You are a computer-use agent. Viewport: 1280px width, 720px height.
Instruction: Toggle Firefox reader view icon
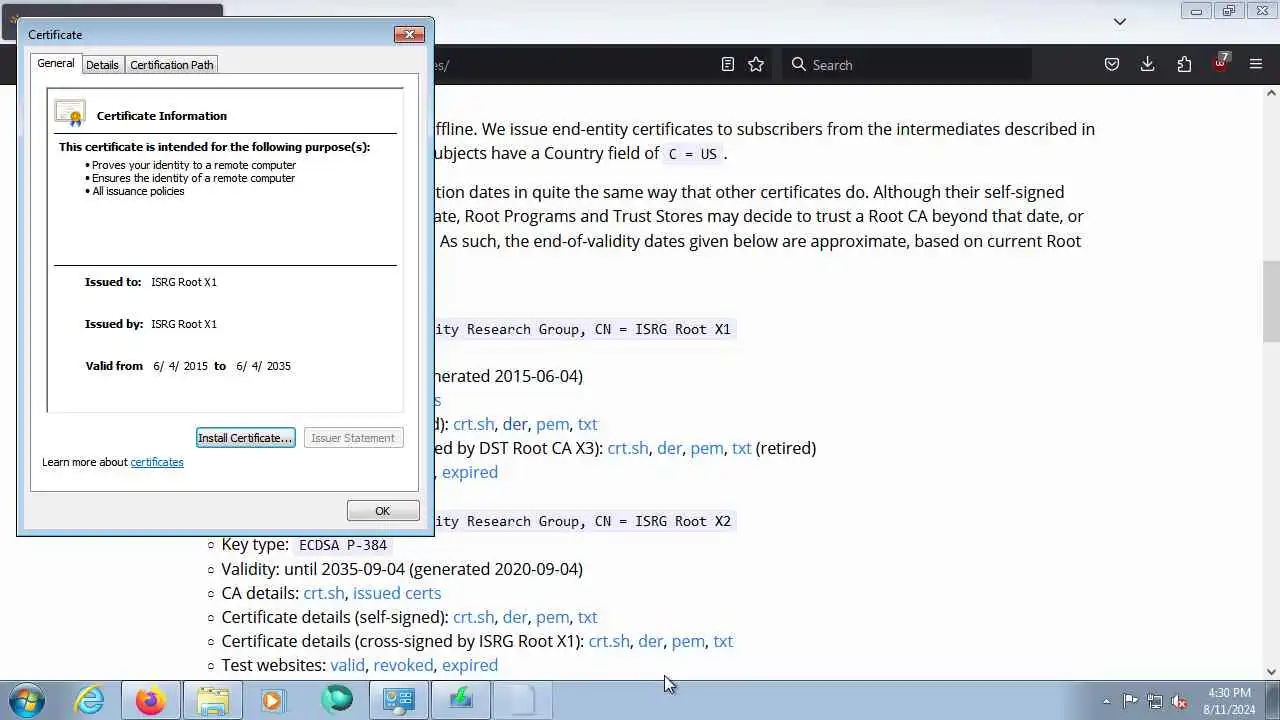728,64
